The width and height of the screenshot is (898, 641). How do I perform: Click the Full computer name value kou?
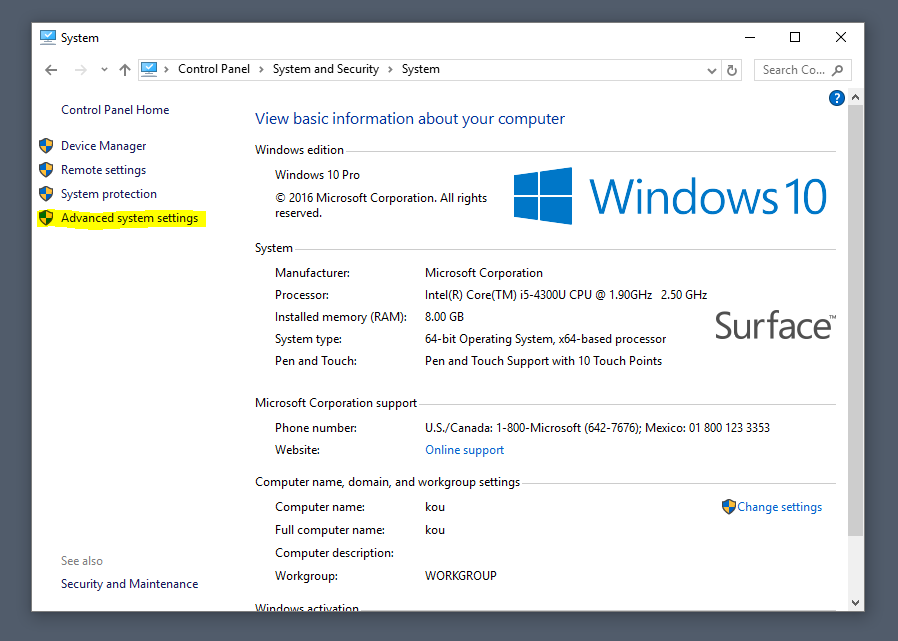(435, 529)
